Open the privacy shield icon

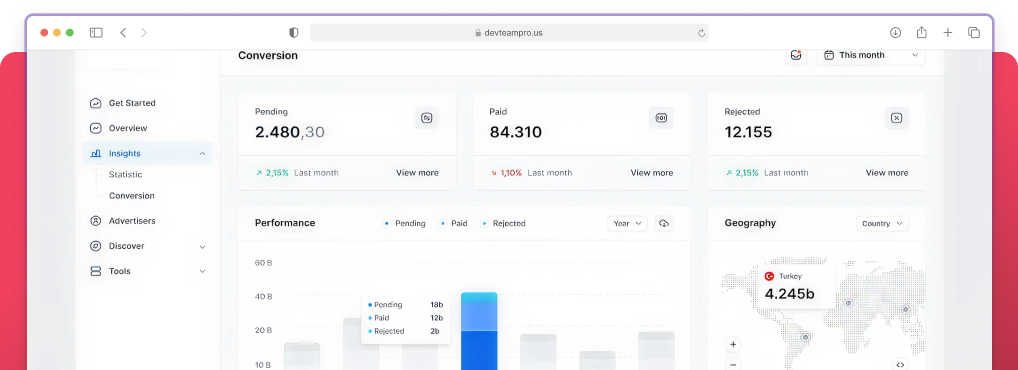293,32
